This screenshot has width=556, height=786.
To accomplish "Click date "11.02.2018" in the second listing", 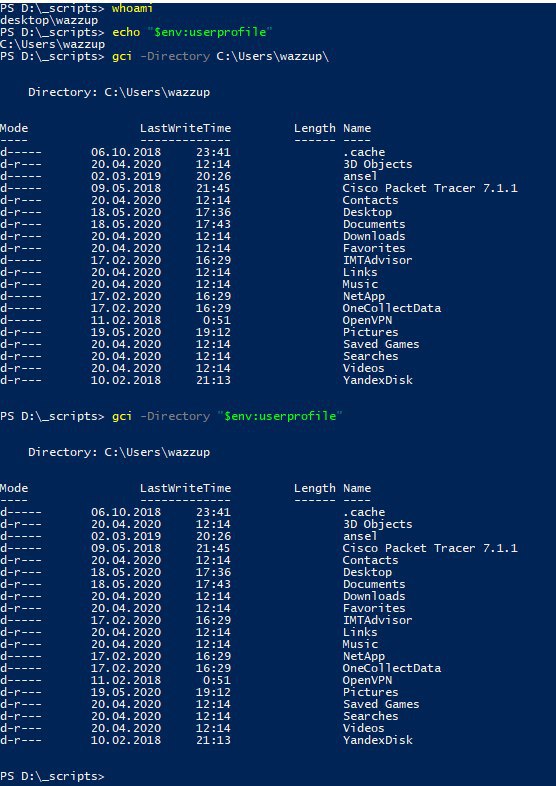I will (126, 681).
